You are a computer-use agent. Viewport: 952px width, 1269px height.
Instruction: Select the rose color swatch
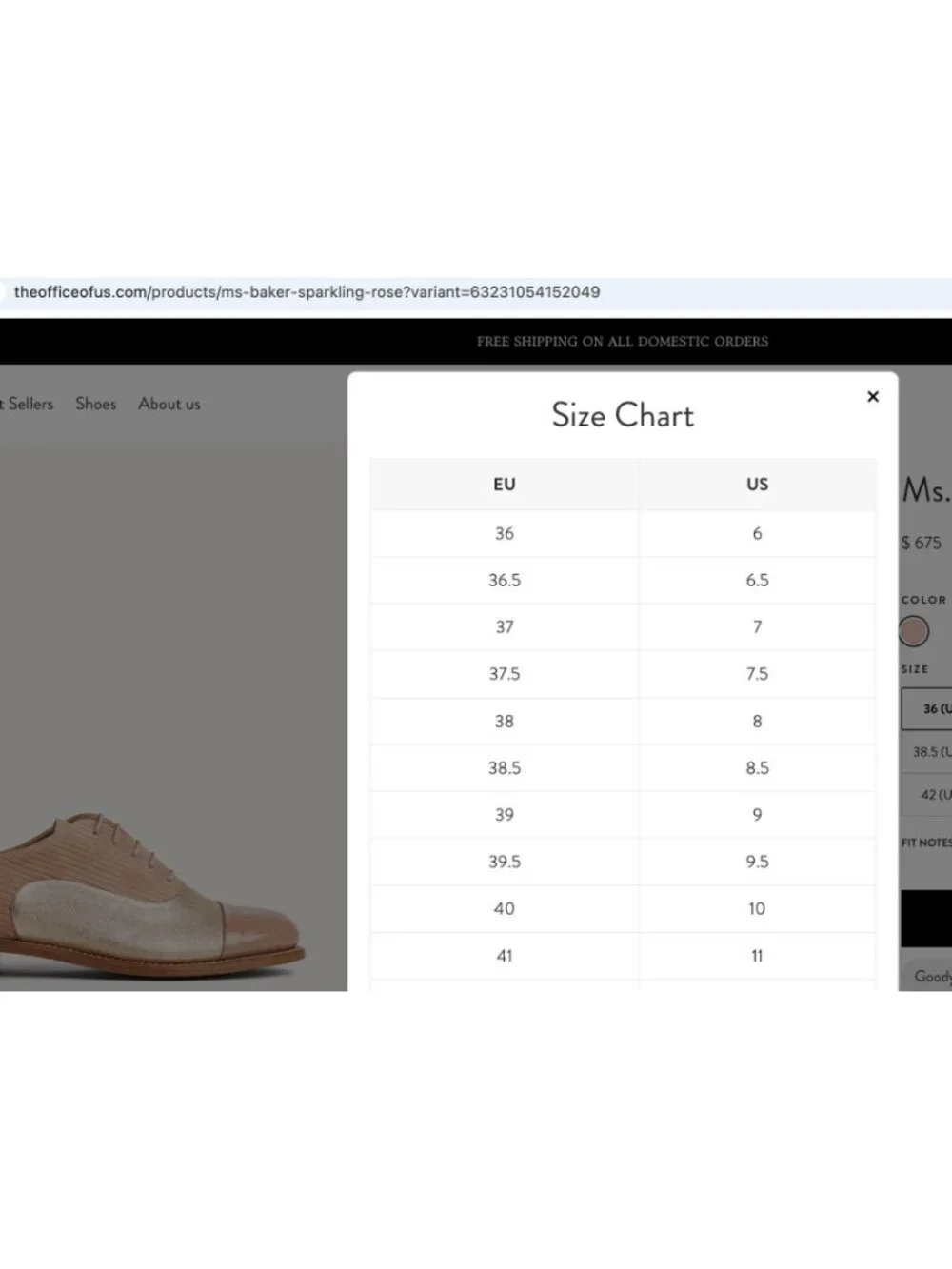[914, 631]
